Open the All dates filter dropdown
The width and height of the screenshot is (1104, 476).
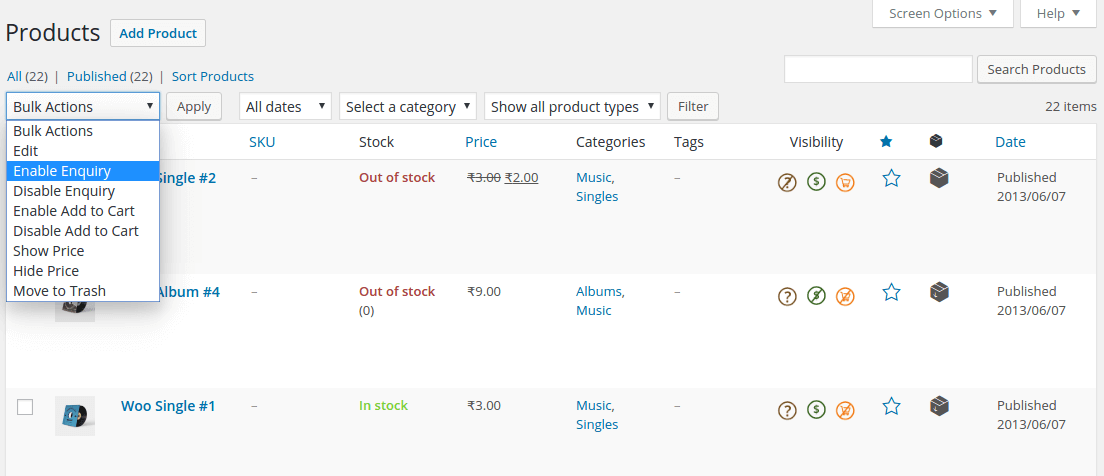coord(287,106)
